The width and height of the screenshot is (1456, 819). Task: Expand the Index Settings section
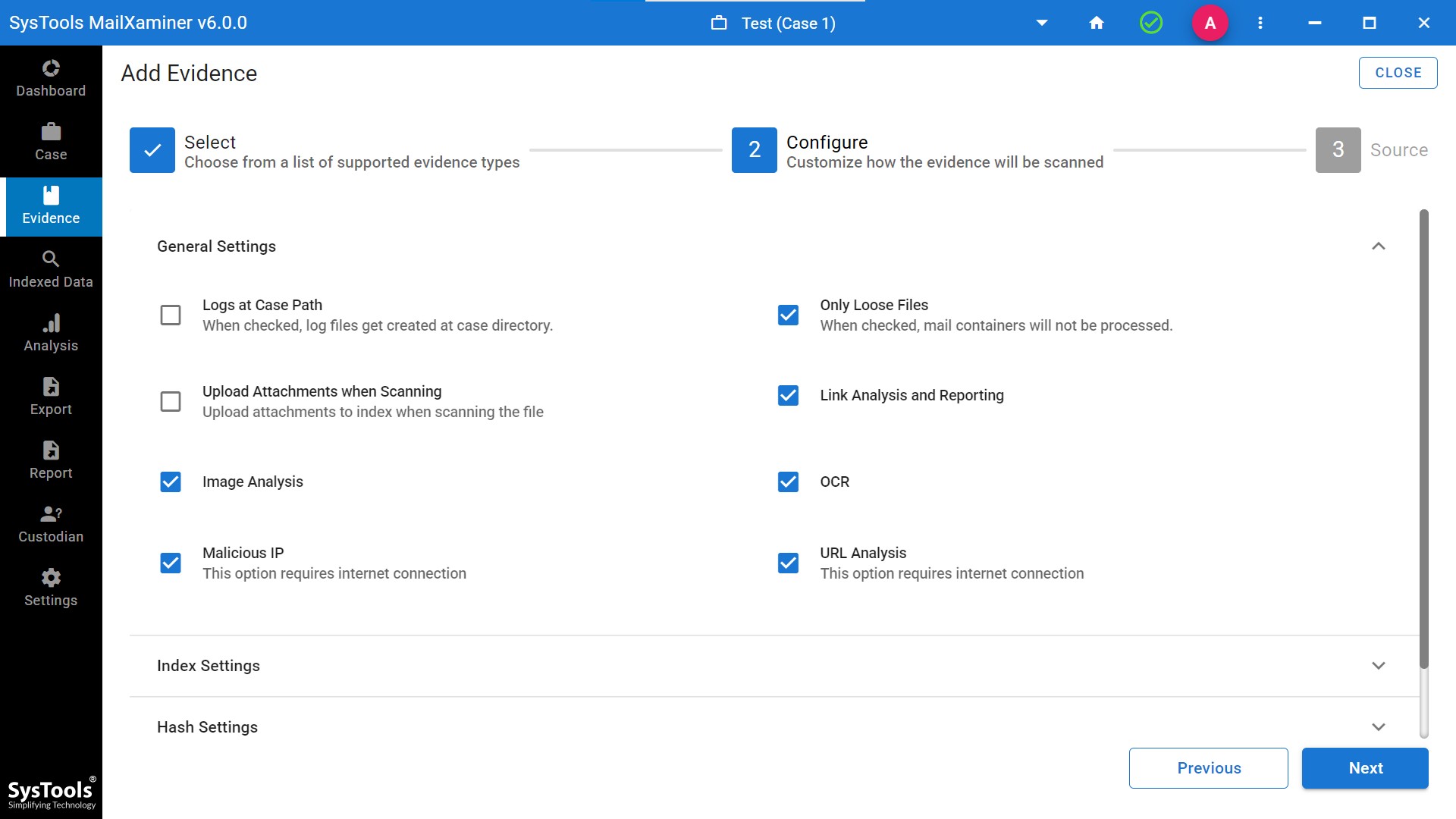point(1378,666)
